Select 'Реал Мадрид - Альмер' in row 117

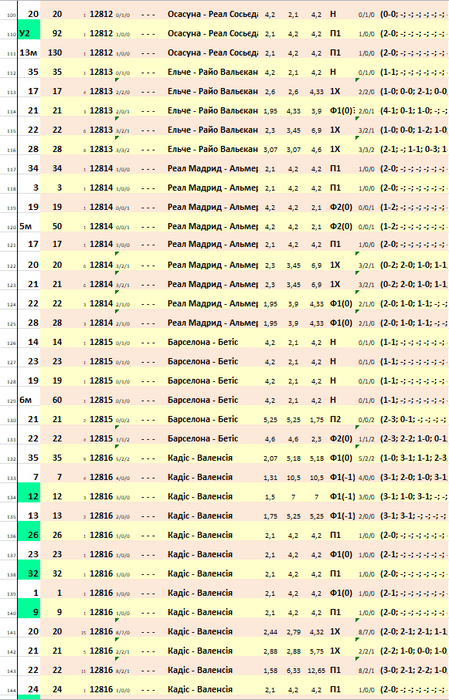[x=213, y=168]
